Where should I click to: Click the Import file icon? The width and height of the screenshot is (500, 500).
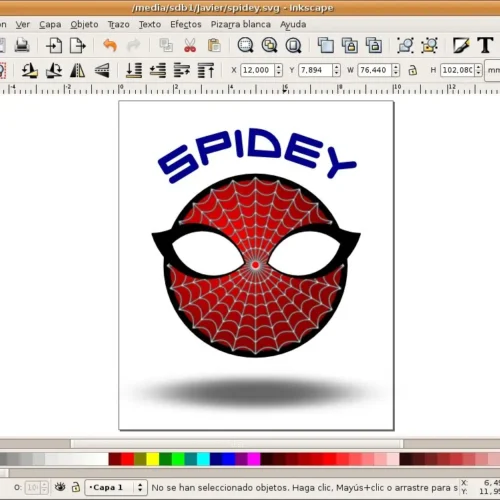(54, 45)
